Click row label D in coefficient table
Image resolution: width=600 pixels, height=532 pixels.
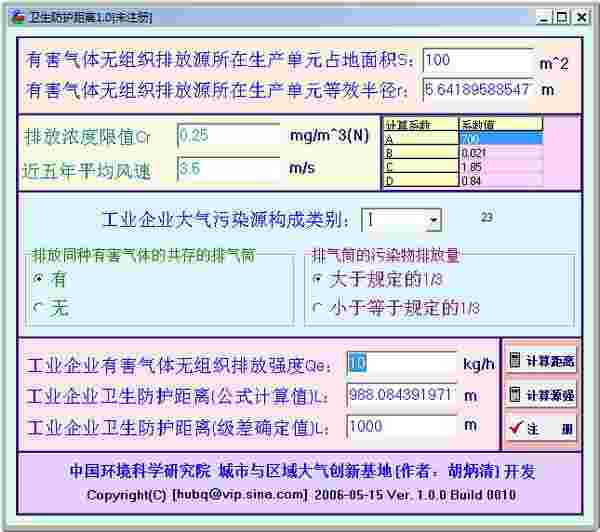(x=421, y=180)
